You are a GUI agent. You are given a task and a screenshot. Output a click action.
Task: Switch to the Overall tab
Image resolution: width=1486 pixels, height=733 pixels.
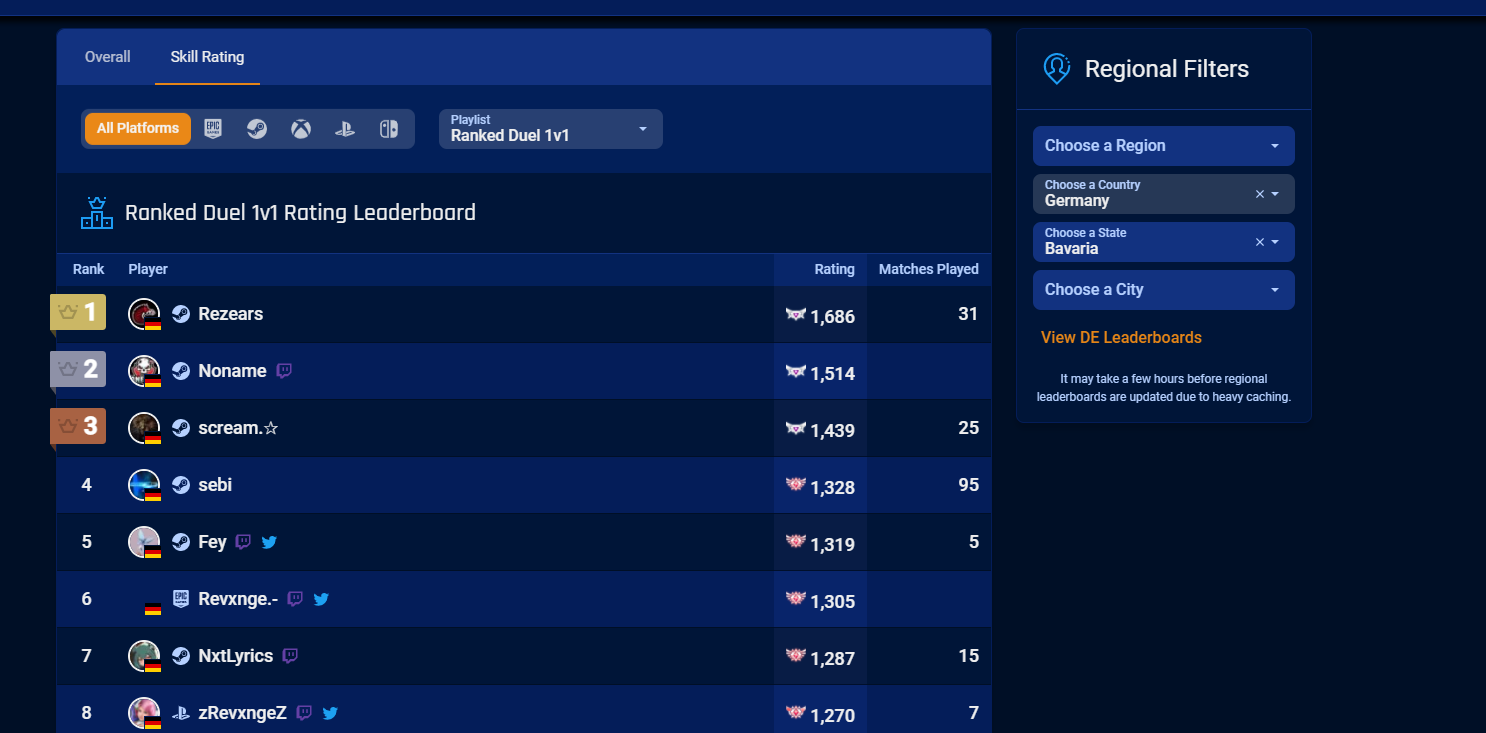point(108,57)
